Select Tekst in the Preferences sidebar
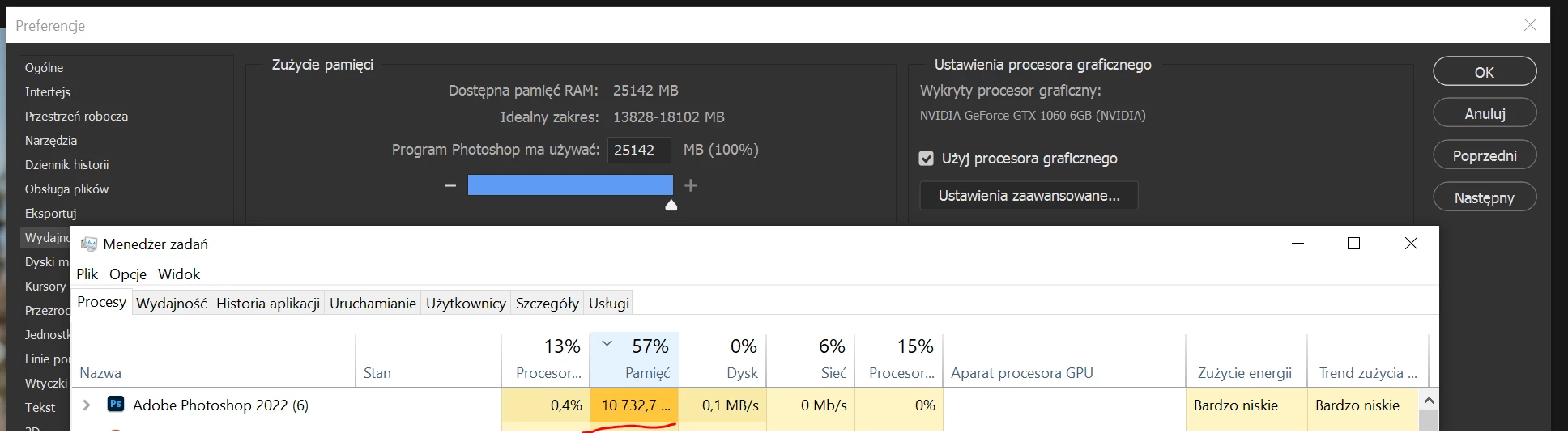Image resolution: width=1568 pixels, height=433 pixels. (40, 408)
